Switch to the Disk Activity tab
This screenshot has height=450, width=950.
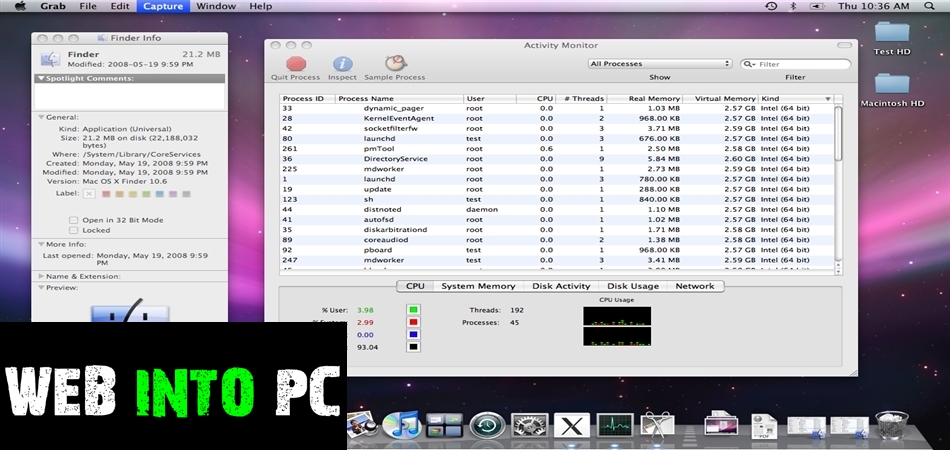(x=561, y=286)
